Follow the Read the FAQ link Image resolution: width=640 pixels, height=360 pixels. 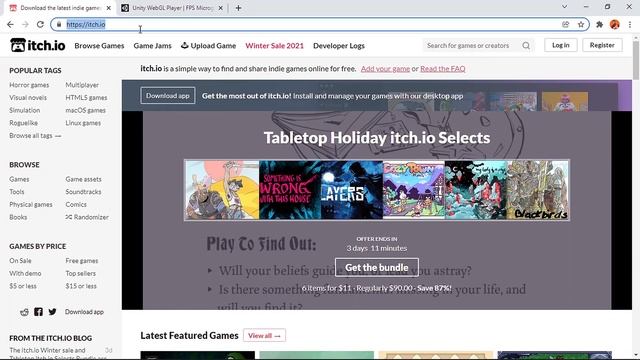443,69
